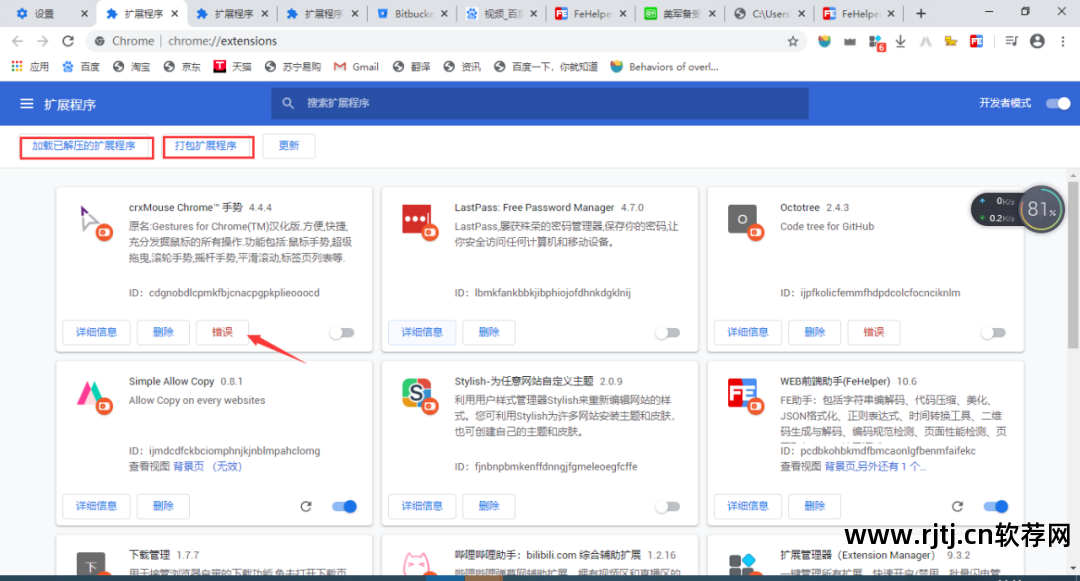Disable the Simple Allow Copy toggle
This screenshot has height=581, width=1080.
[344, 507]
